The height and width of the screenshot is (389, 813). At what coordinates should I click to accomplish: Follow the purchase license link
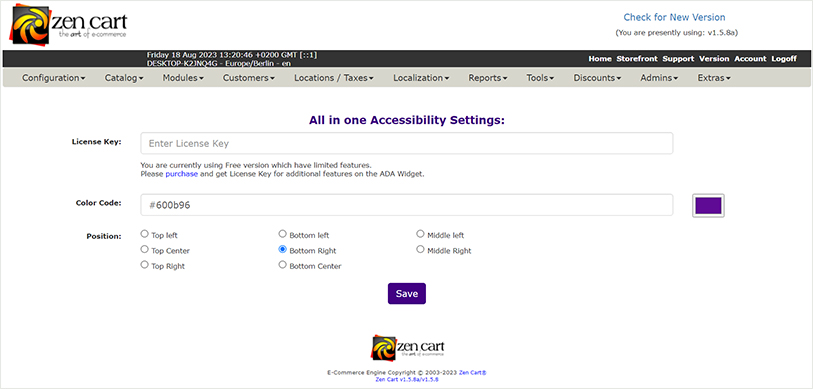(181, 174)
